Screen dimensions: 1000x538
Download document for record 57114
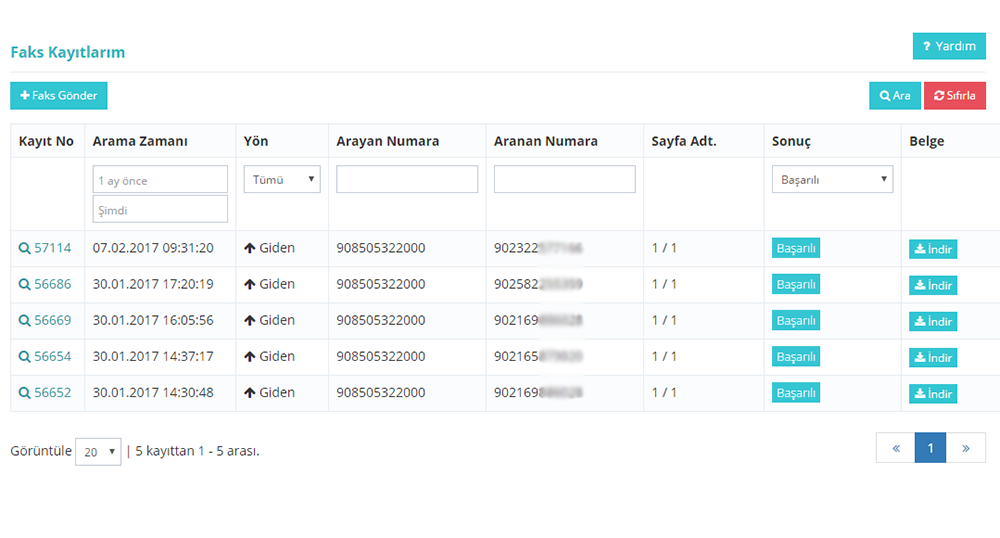click(x=932, y=249)
